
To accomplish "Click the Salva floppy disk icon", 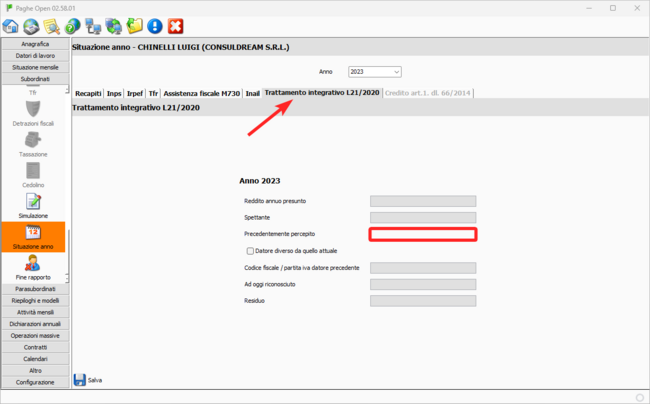I will (80, 379).
